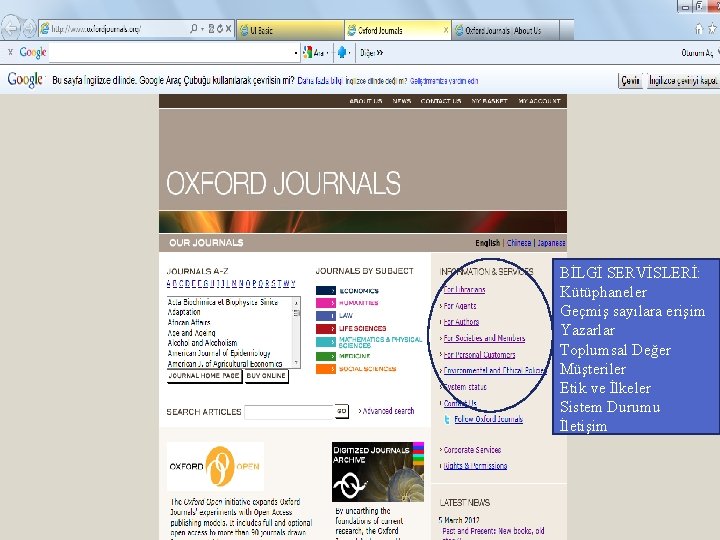Open My Account in top navigation
720x540 pixels.
point(540,101)
